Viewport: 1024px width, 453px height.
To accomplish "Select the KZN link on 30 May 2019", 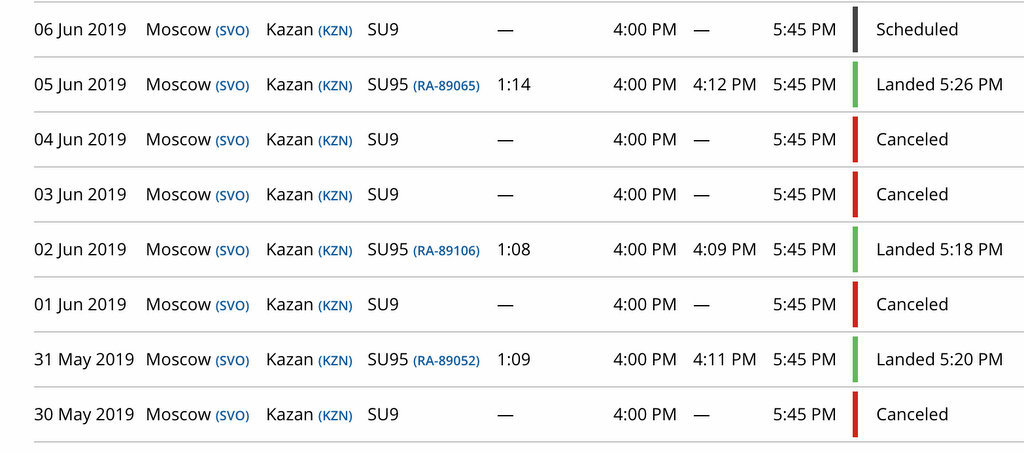I will pos(335,416).
